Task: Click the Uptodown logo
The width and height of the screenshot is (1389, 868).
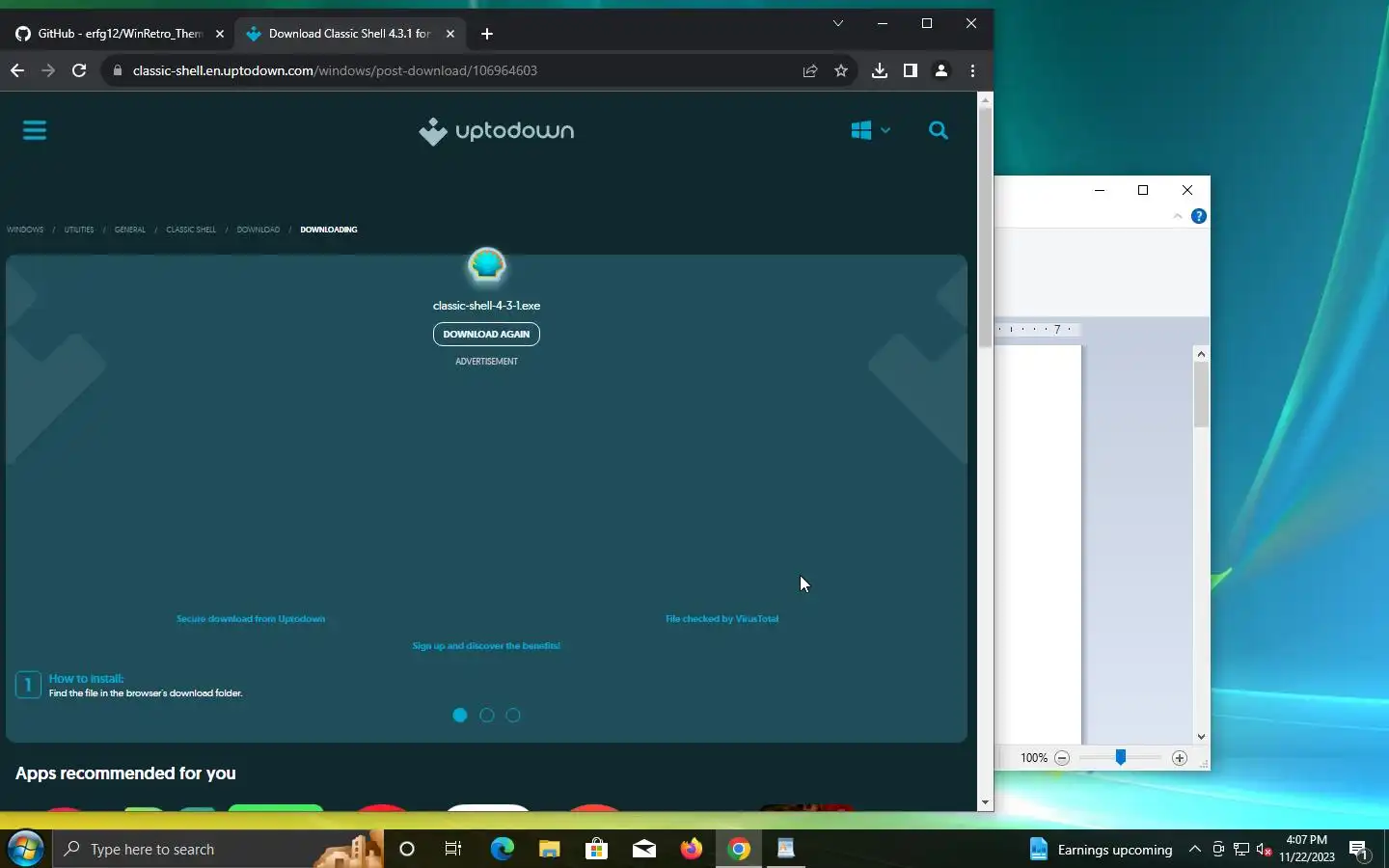Action: click(x=497, y=131)
